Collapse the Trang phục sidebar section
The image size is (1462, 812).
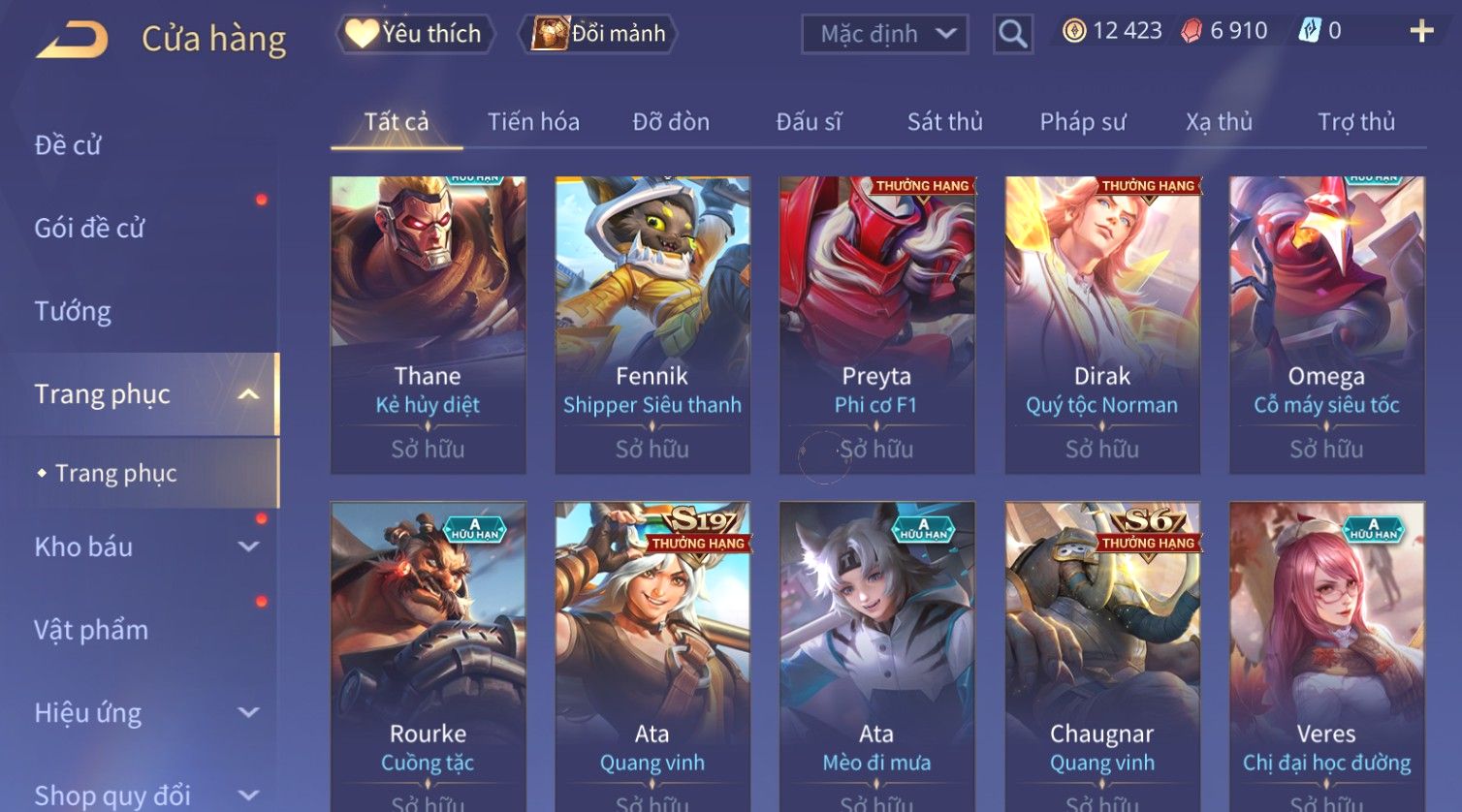pyautogui.click(x=249, y=394)
